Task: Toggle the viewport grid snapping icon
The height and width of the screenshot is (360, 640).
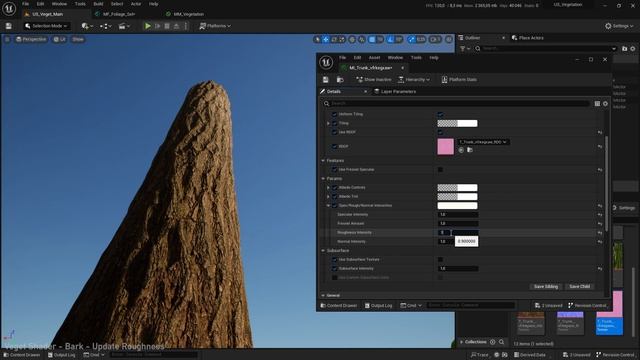Action: 372,39
